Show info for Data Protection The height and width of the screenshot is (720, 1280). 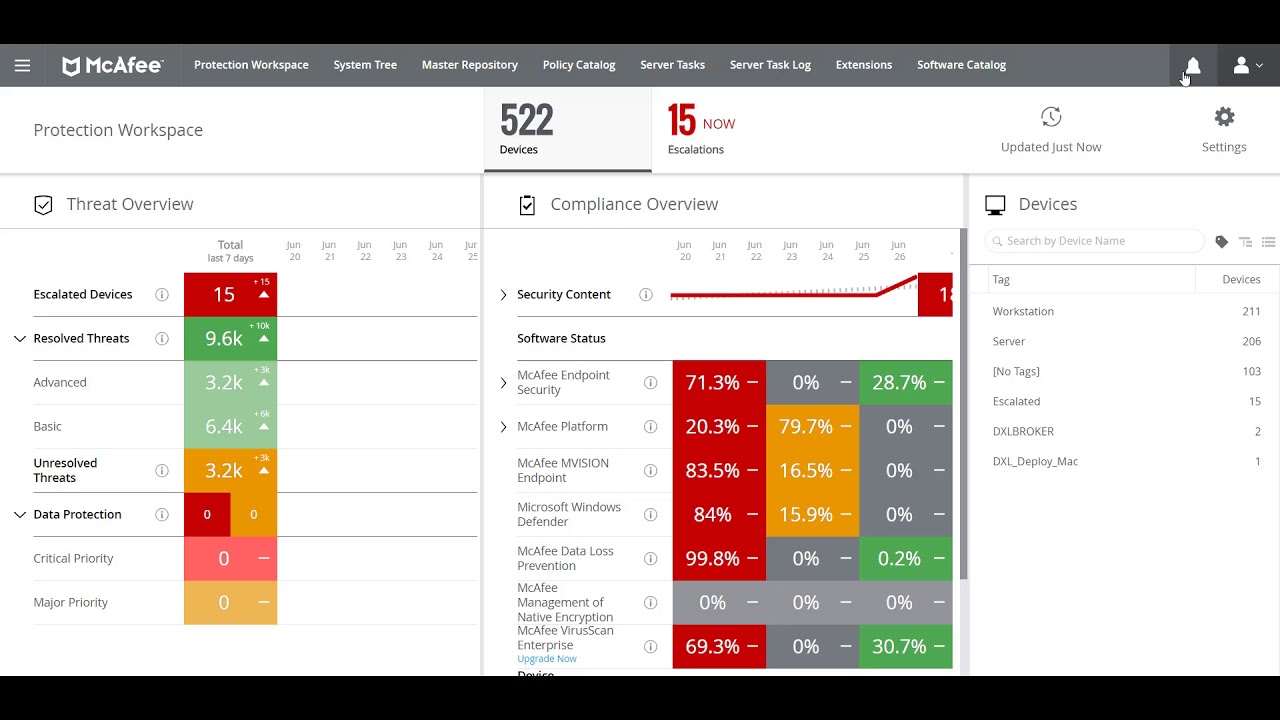pos(161,515)
